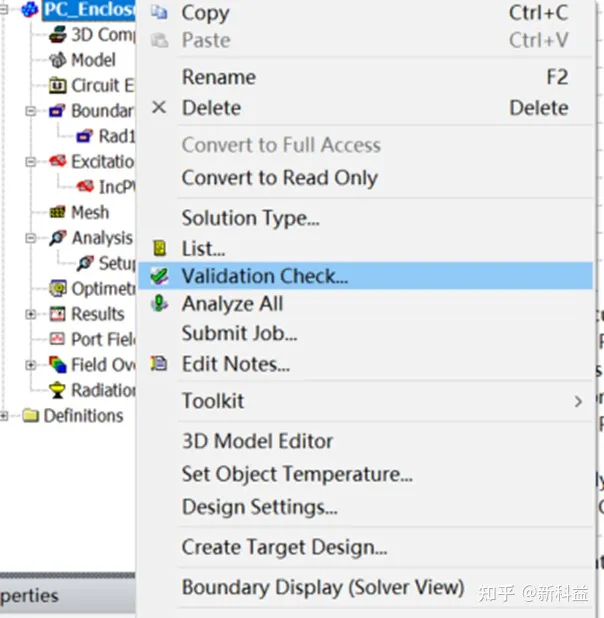
Task: Click the Optimetrics tree icon
Action: pos(58,288)
